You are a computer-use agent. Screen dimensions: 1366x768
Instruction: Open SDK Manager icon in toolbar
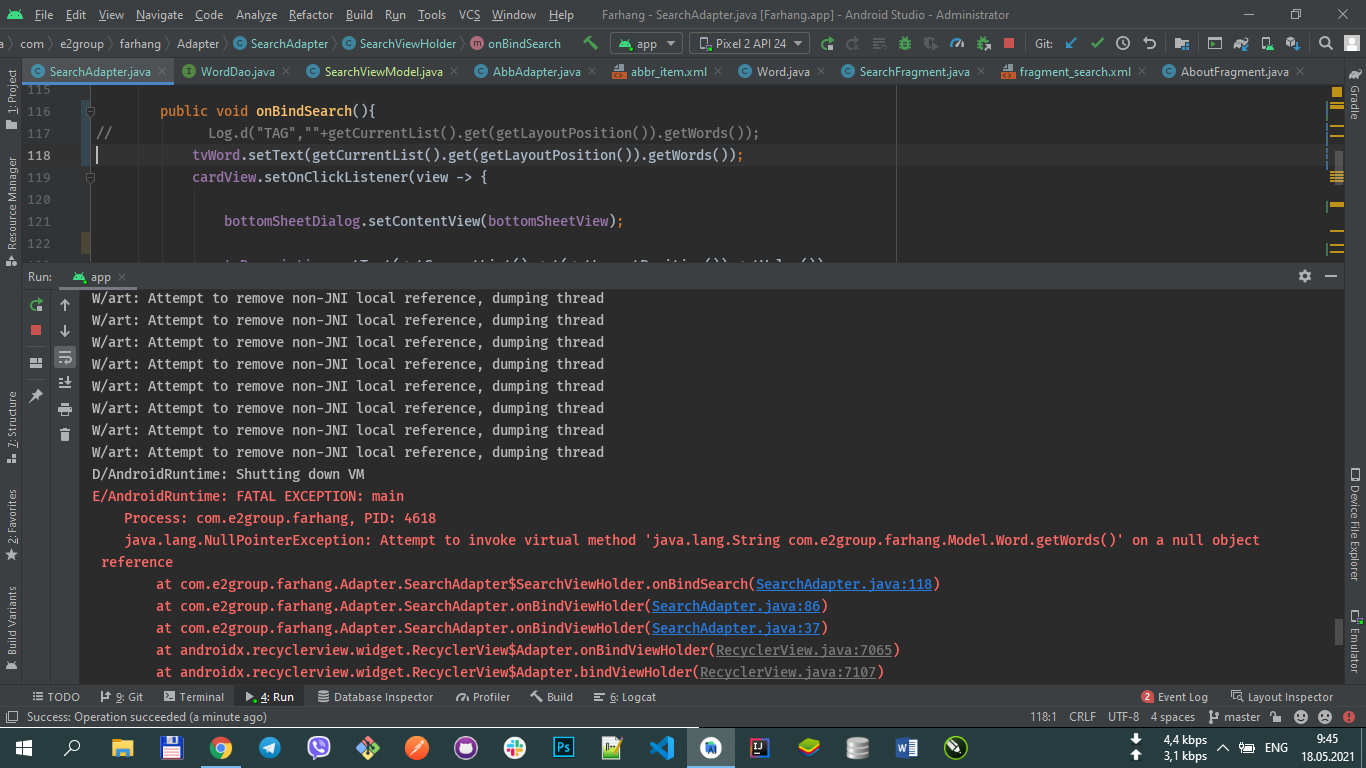[1292, 43]
